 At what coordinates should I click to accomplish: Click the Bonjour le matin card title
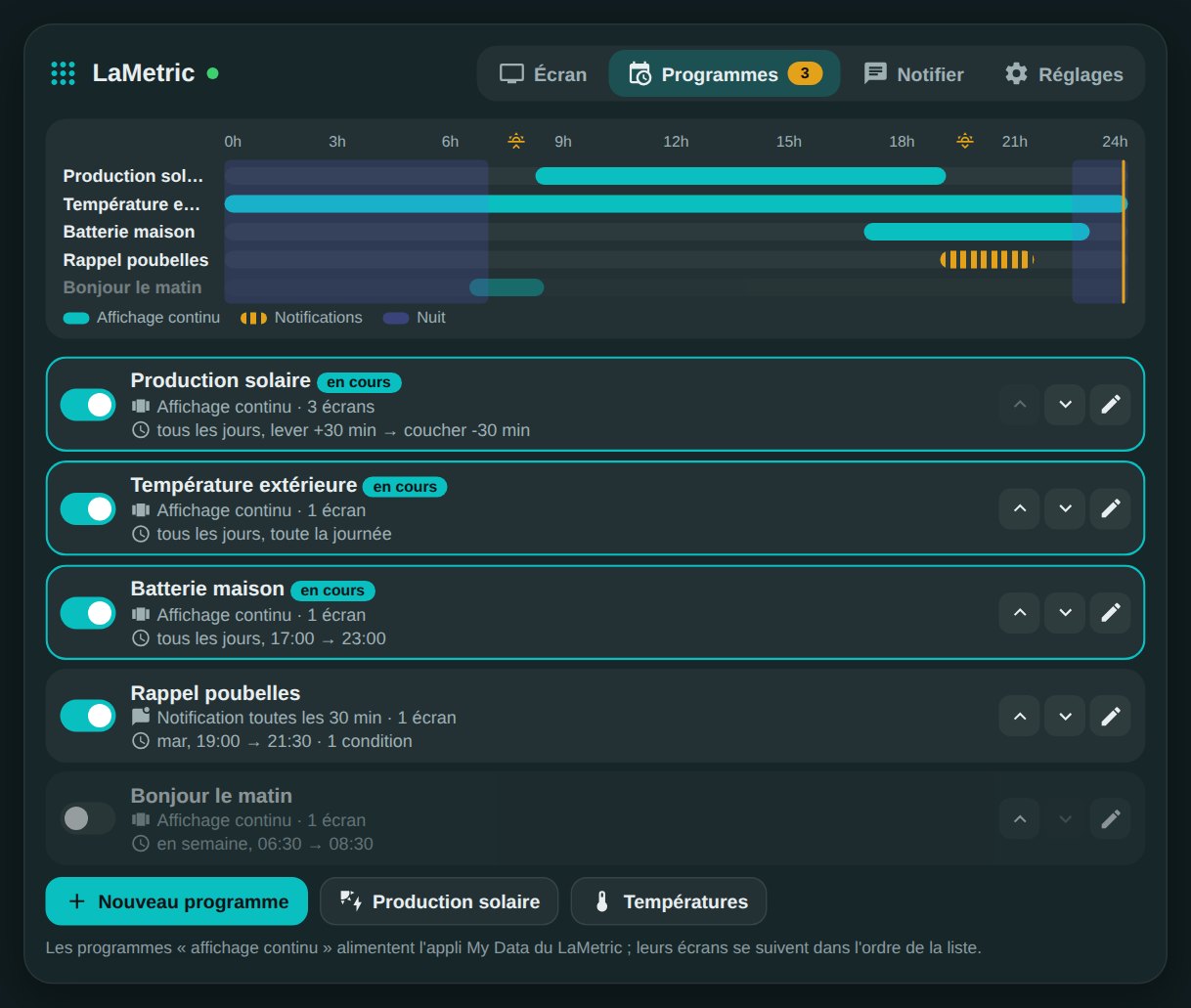[211, 796]
